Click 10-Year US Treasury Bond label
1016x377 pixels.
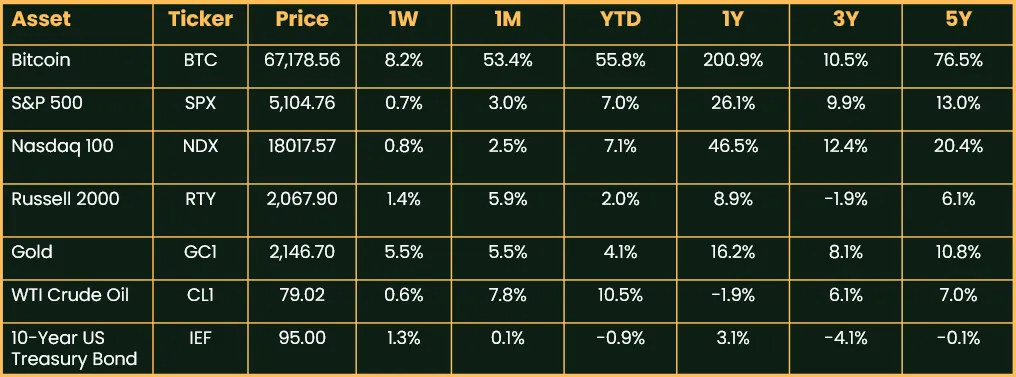pyautogui.click(x=74, y=348)
